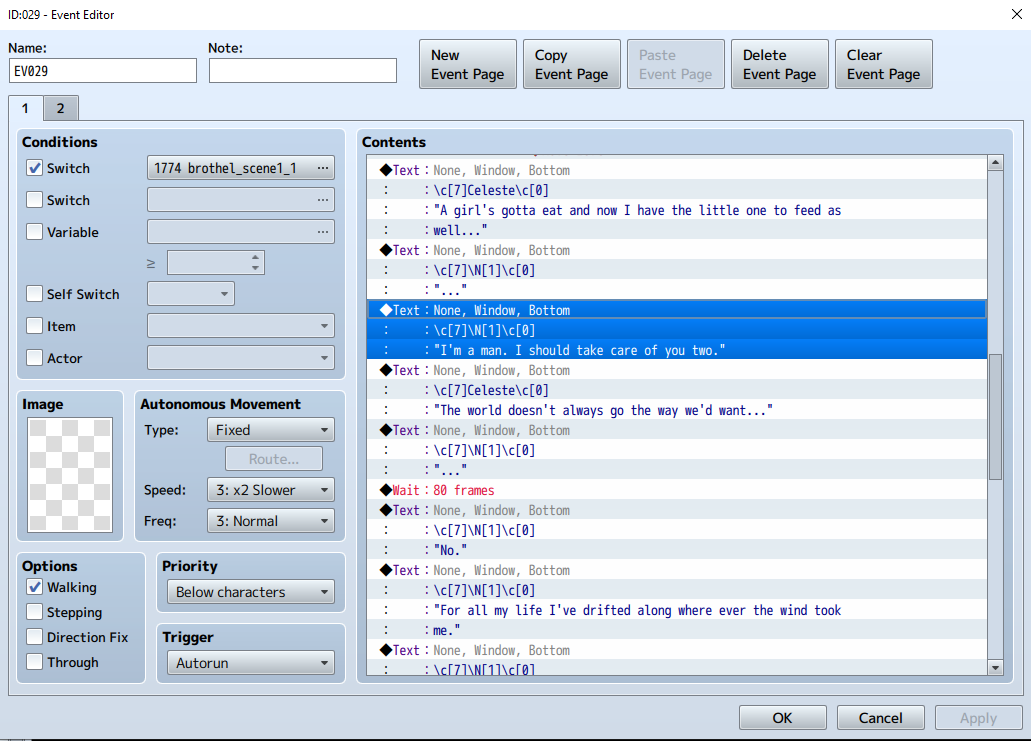Viewport: 1031px width, 741px height.
Task: Enable the Variable condition checkbox
Action: [x=35, y=232]
